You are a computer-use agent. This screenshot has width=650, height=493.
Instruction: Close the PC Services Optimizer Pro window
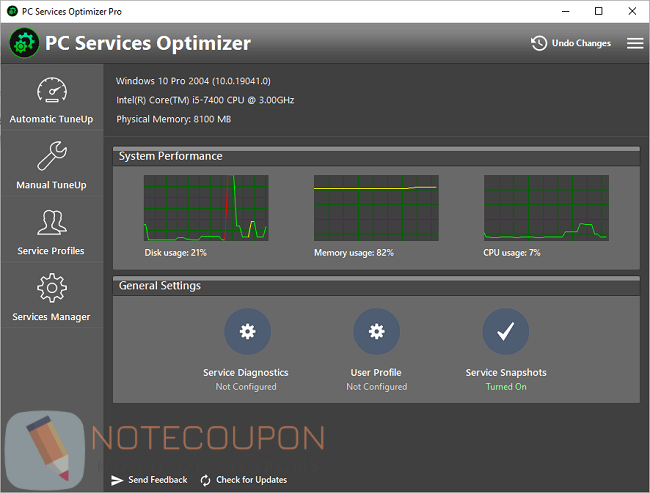point(632,11)
